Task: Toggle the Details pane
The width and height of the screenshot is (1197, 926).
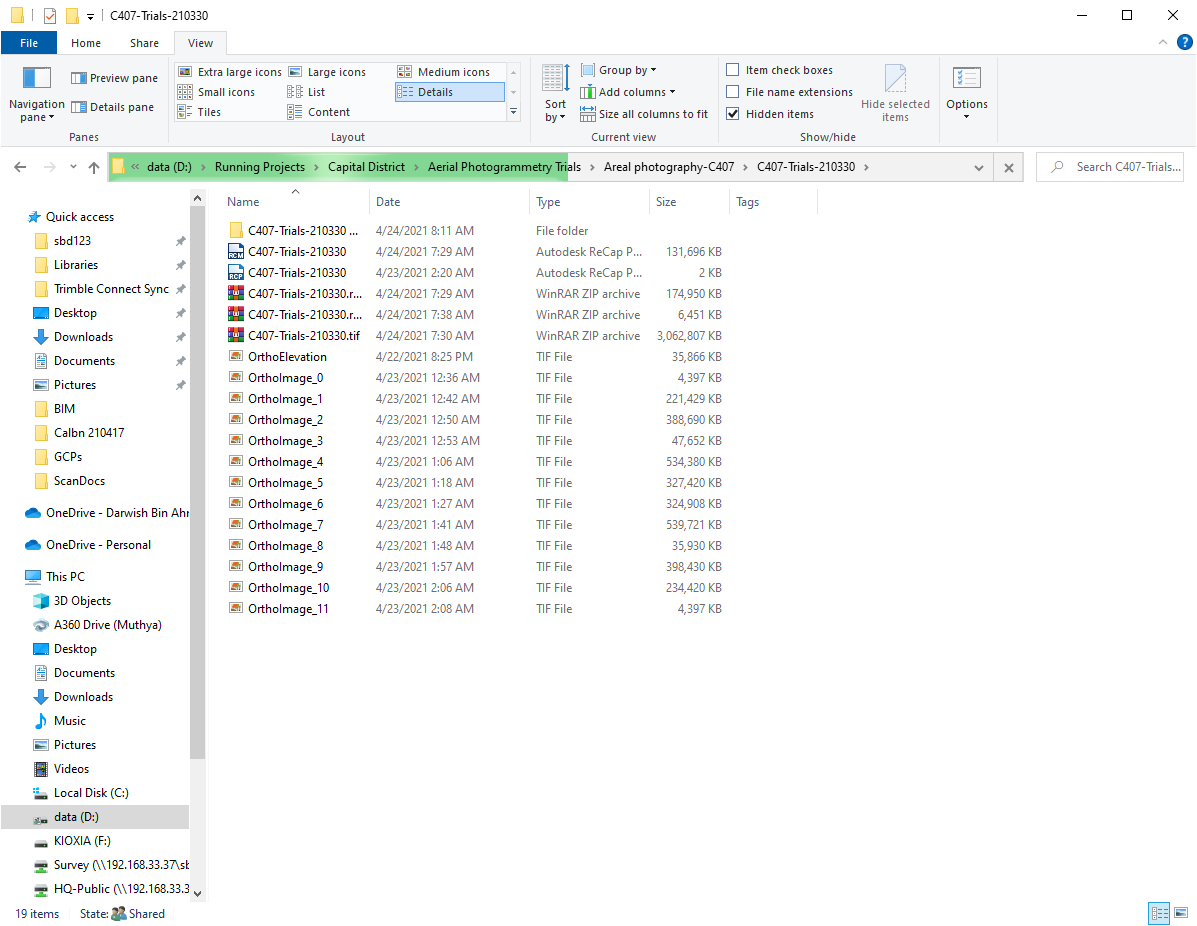Action: point(113,107)
